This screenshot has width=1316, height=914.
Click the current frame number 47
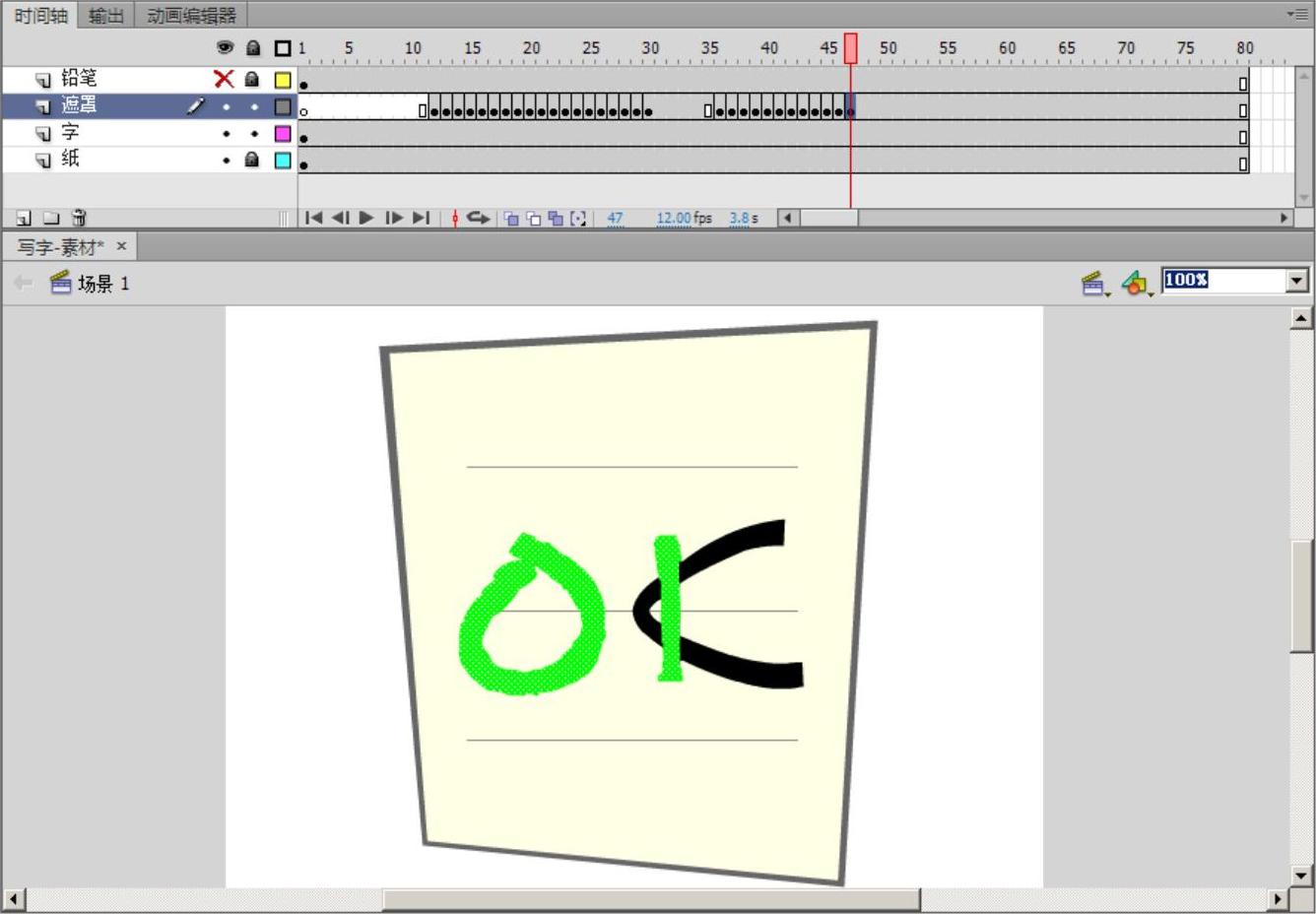click(615, 219)
